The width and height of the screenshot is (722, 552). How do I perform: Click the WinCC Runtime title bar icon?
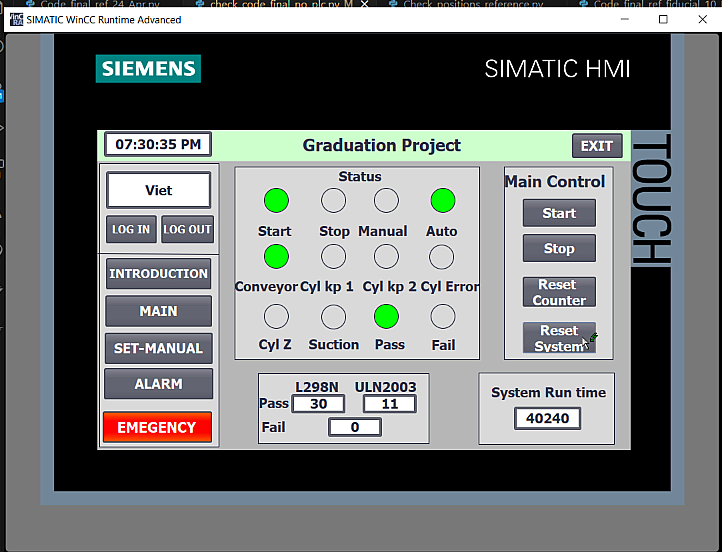click(17, 20)
